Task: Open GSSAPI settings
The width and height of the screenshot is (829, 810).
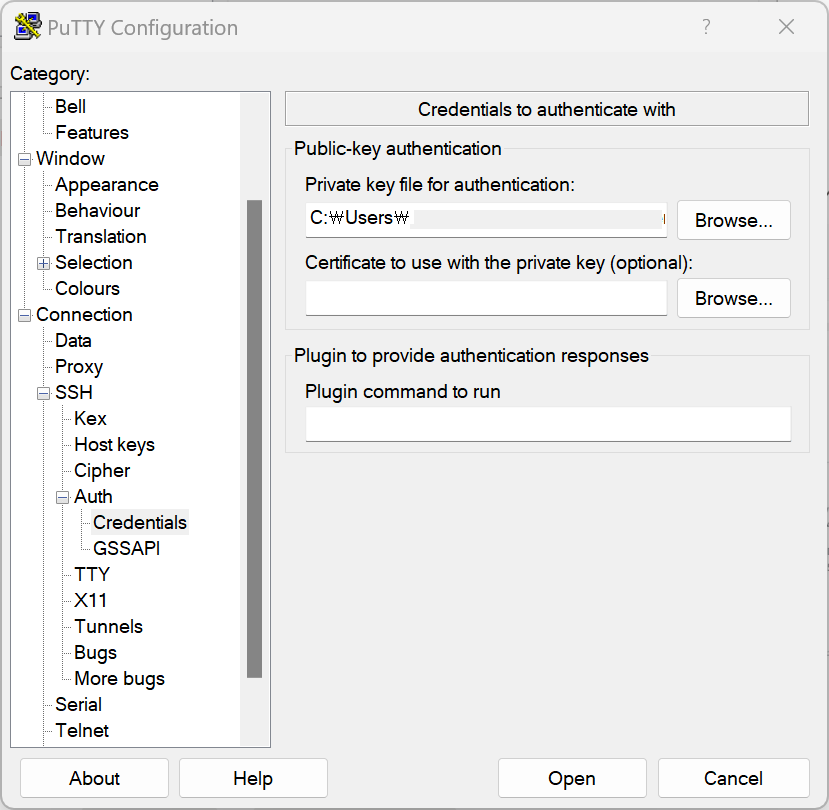Action: click(126, 548)
